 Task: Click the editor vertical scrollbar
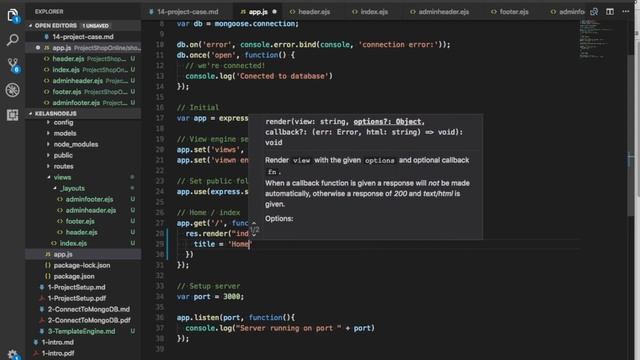631,135
